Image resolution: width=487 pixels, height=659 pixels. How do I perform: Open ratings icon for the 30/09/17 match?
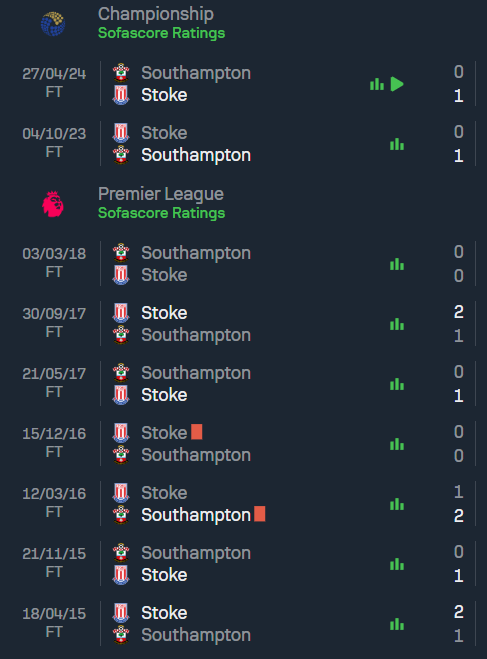click(397, 324)
